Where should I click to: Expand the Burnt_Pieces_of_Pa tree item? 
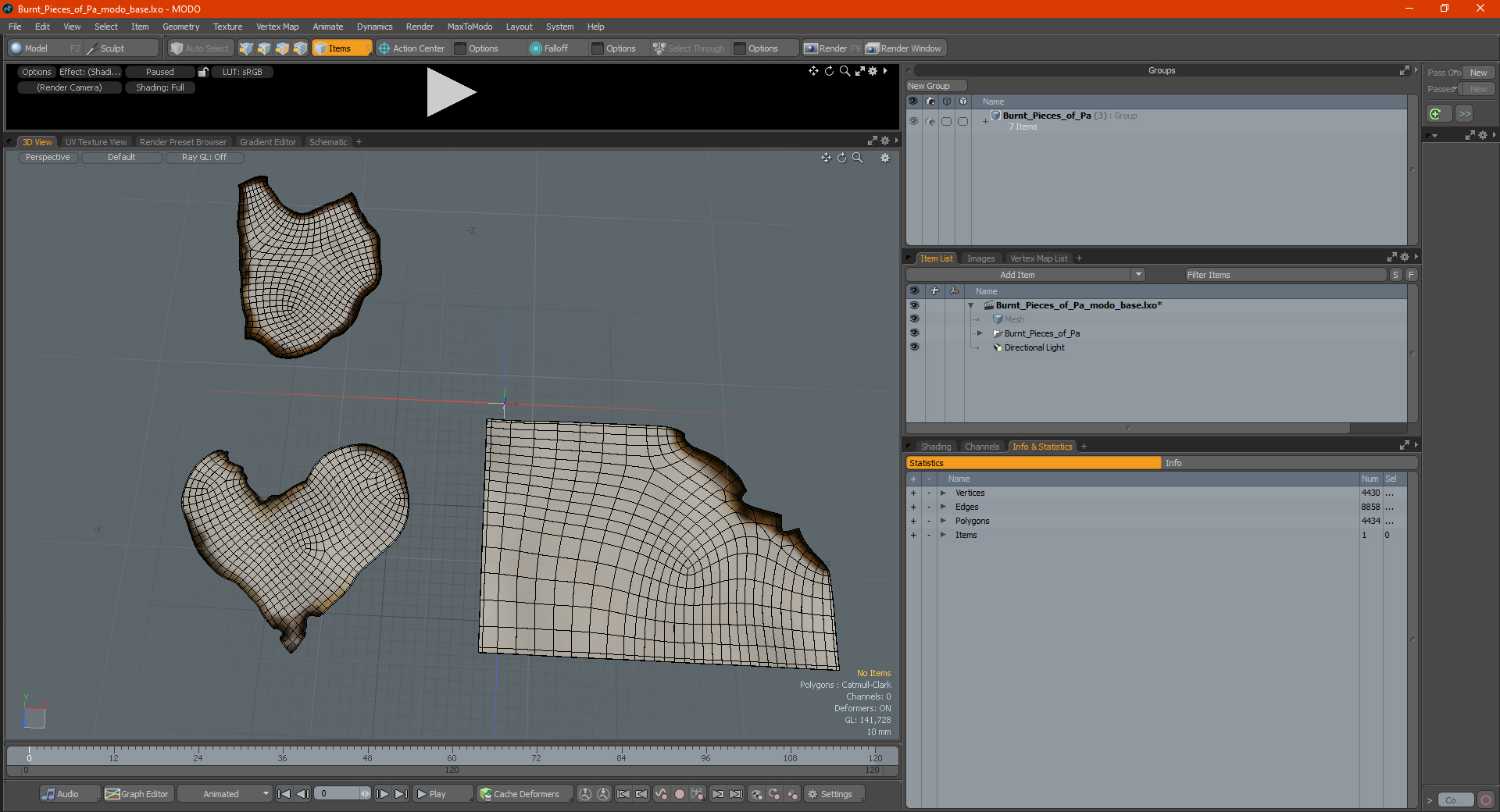click(x=980, y=333)
